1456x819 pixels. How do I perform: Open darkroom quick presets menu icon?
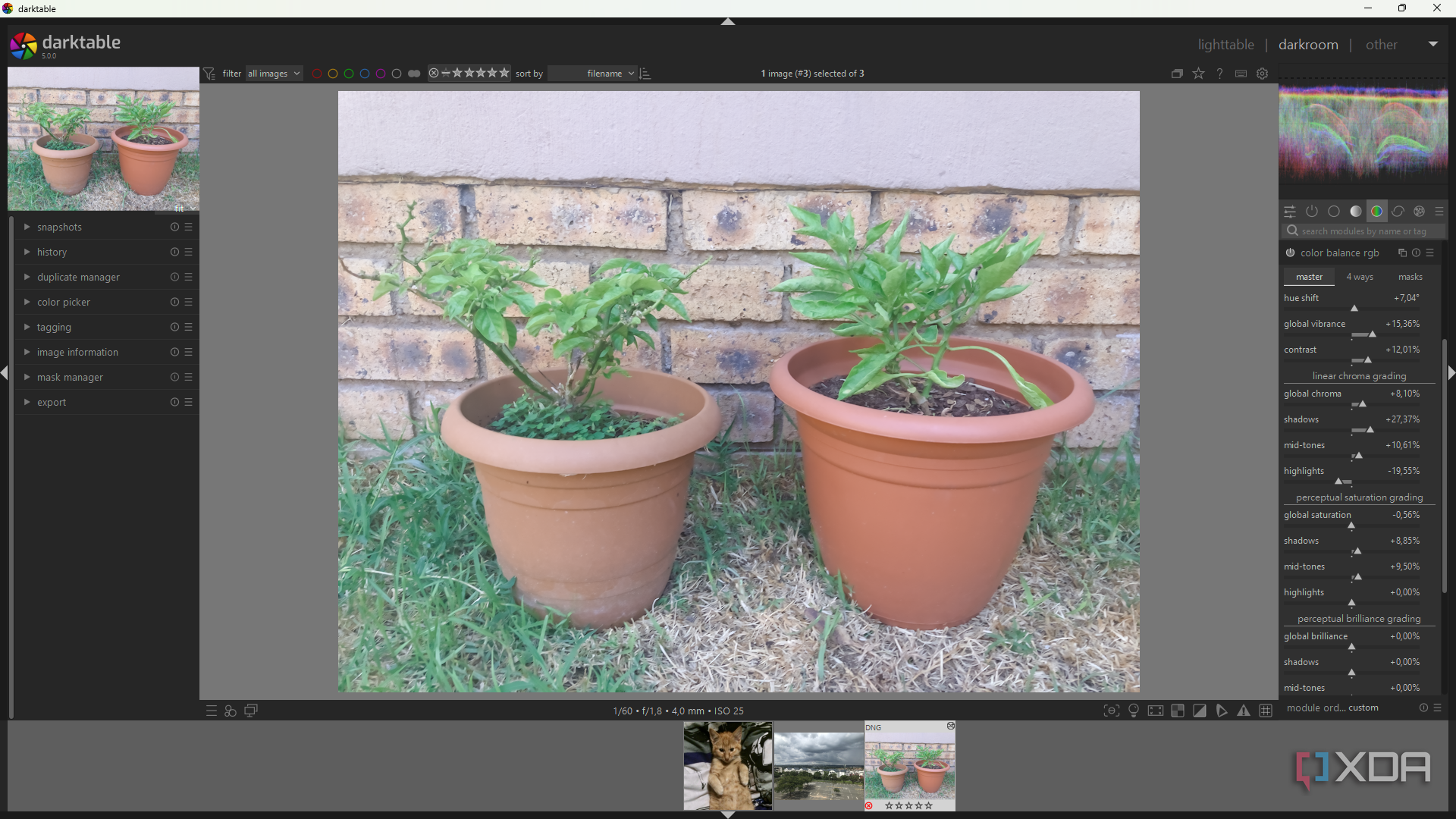[x=212, y=711]
